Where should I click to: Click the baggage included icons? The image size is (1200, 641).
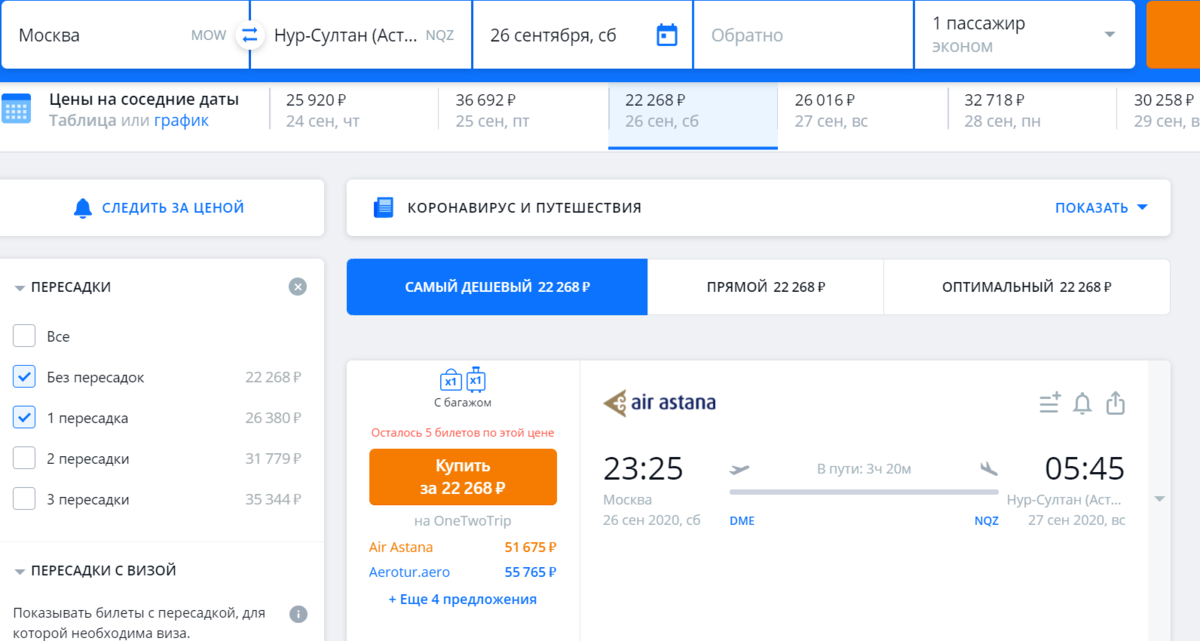pos(463,380)
